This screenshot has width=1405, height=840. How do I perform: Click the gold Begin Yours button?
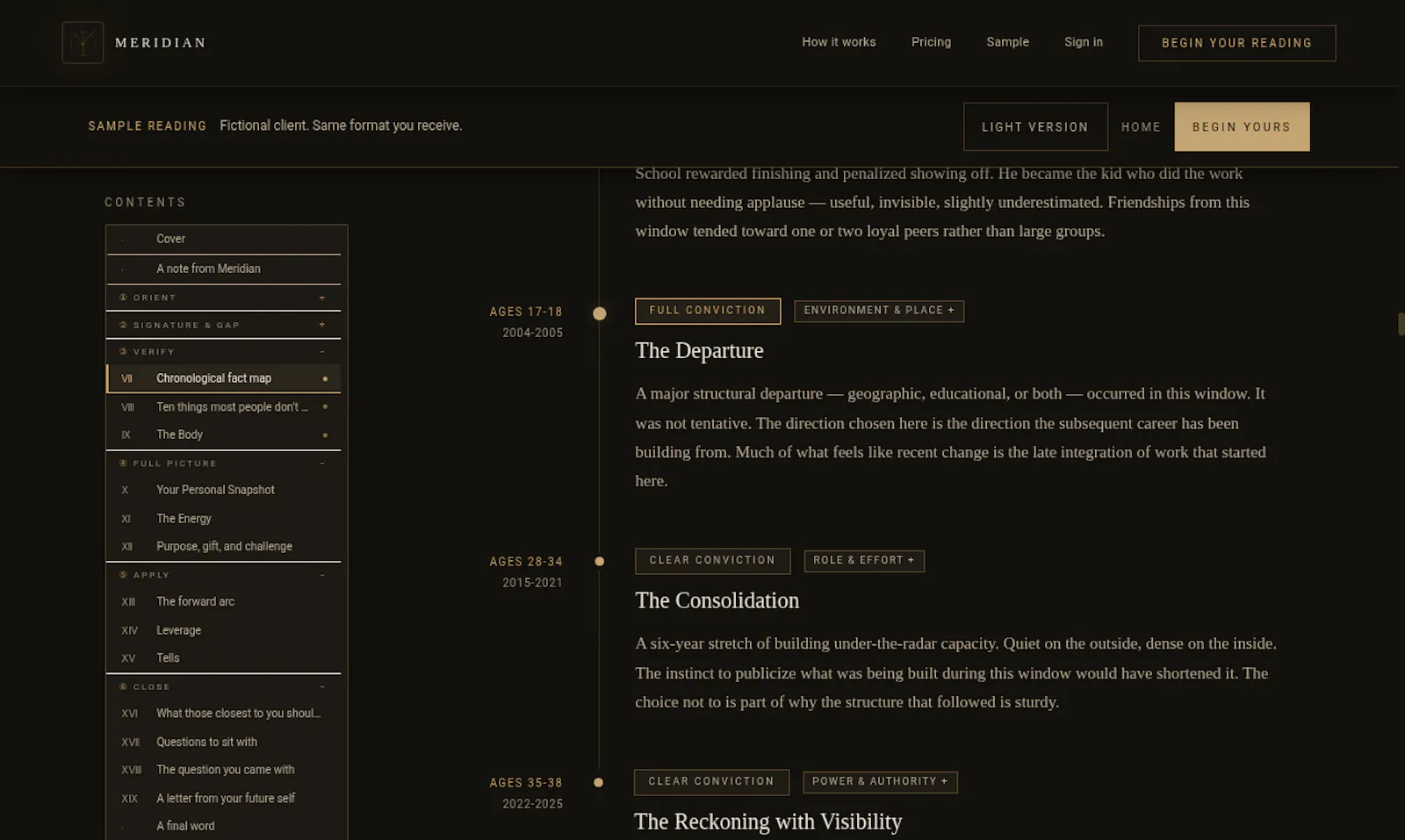[1242, 126]
